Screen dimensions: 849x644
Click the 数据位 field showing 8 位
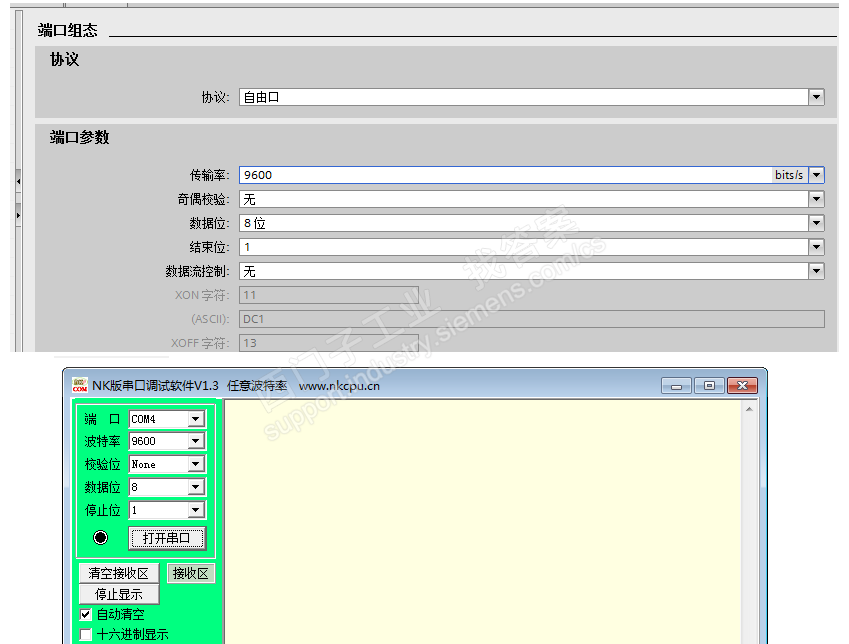[524, 223]
